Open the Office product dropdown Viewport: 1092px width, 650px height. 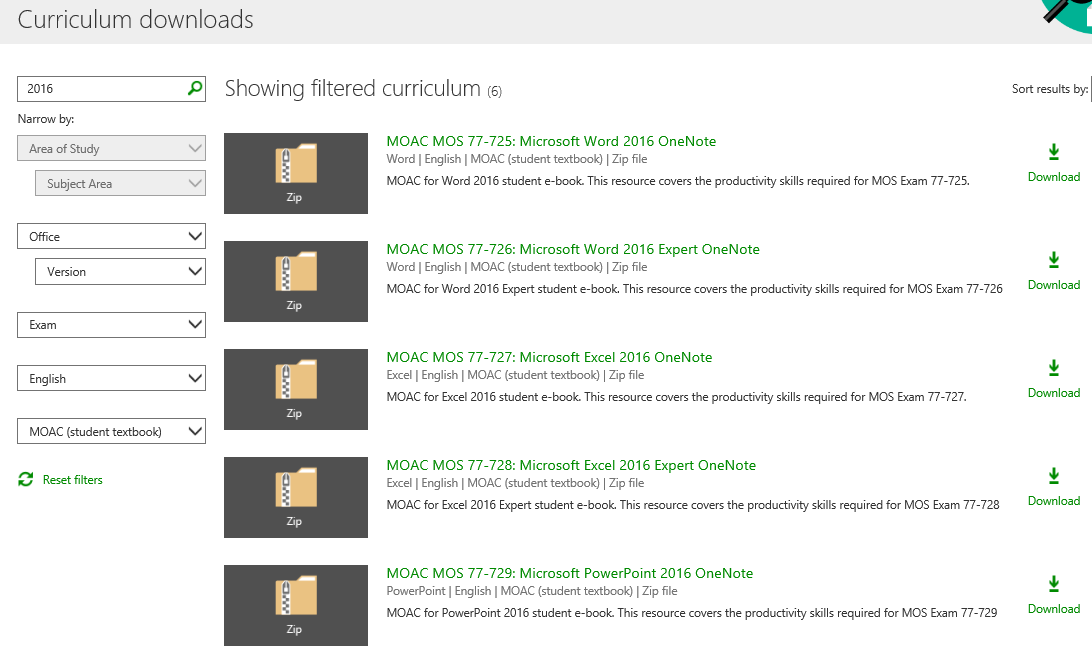[111, 236]
